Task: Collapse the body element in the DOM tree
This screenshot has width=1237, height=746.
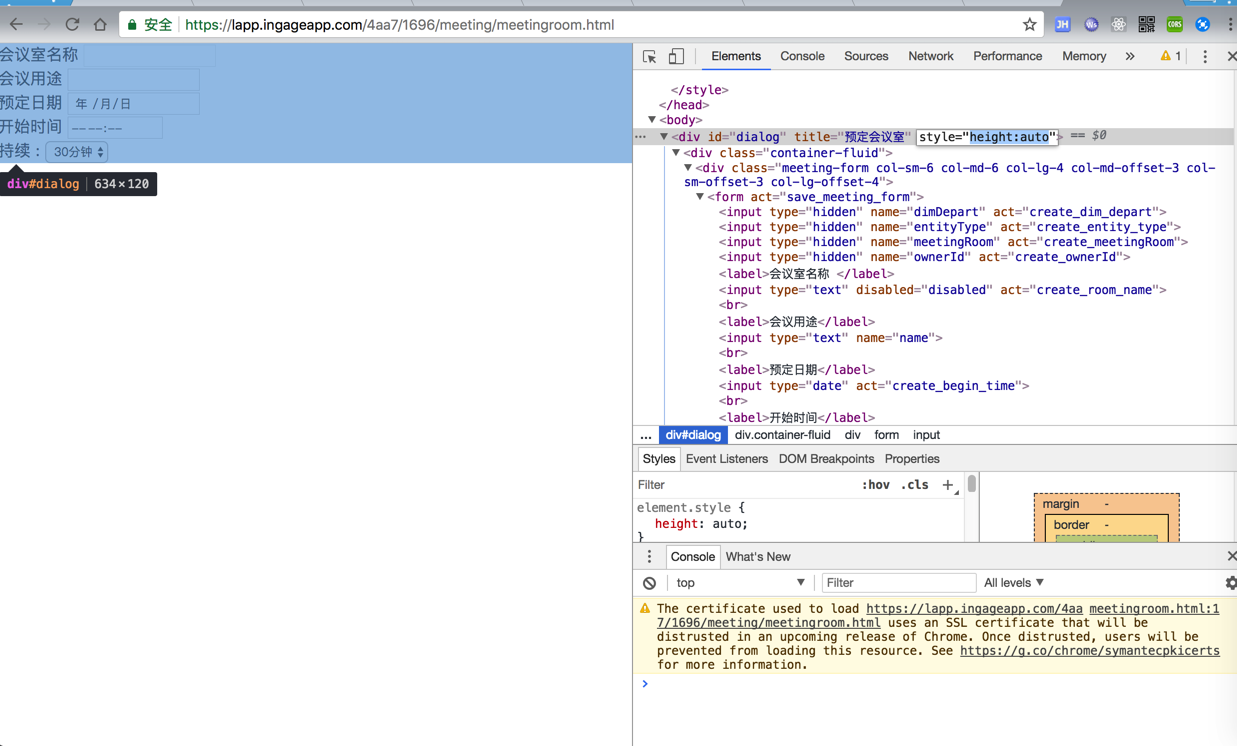Action: tap(652, 120)
